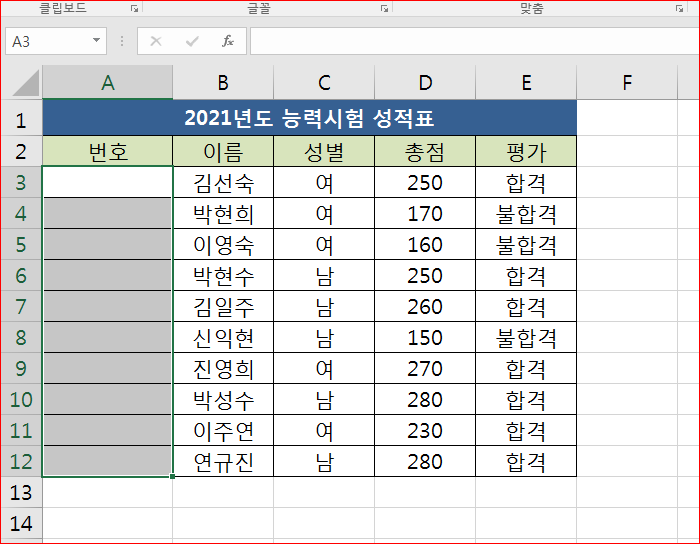Click the score cell 150
The image size is (700, 544).
click(425, 337)
